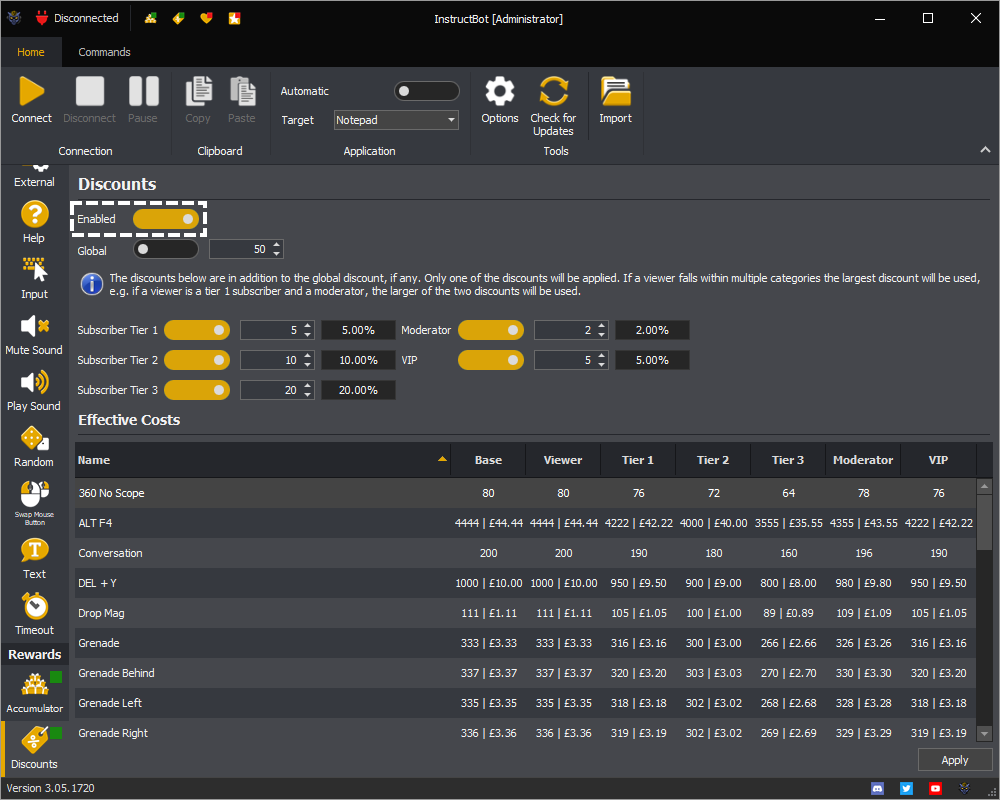This screenshot has height=800, width=1000.
Task: Click the InstructBot logo in status bar
Action: pyautogui.click(x=964, y=789)
